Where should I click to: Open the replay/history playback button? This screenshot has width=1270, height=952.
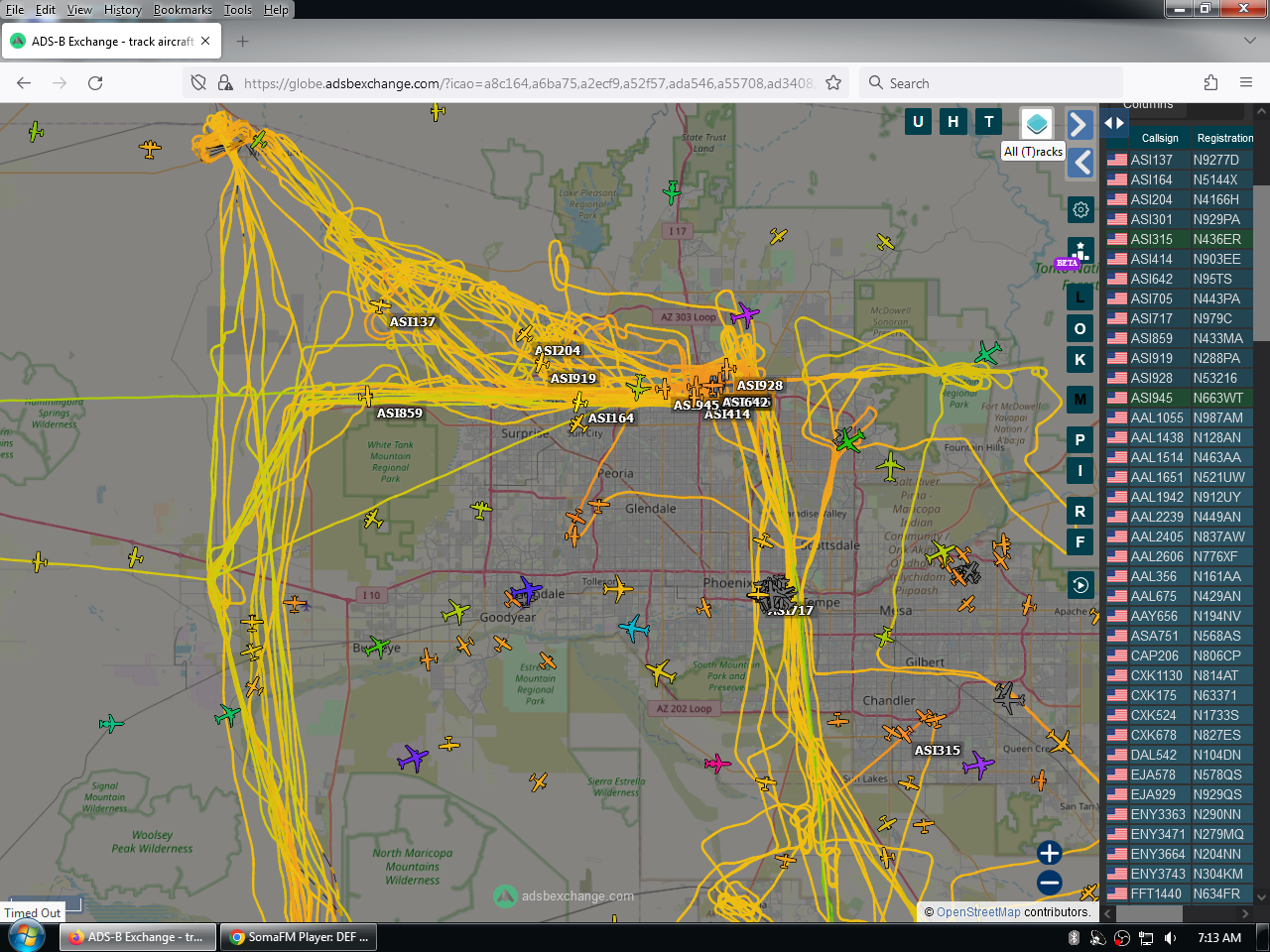pos(1080,585)
